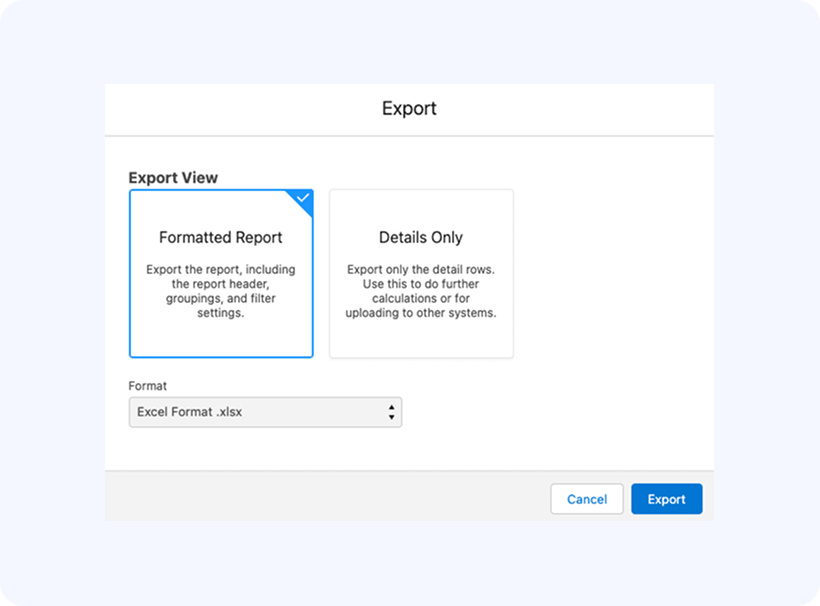Click the Format field label
This screenshot has width=820, height=606.
(x=146, y=385)
